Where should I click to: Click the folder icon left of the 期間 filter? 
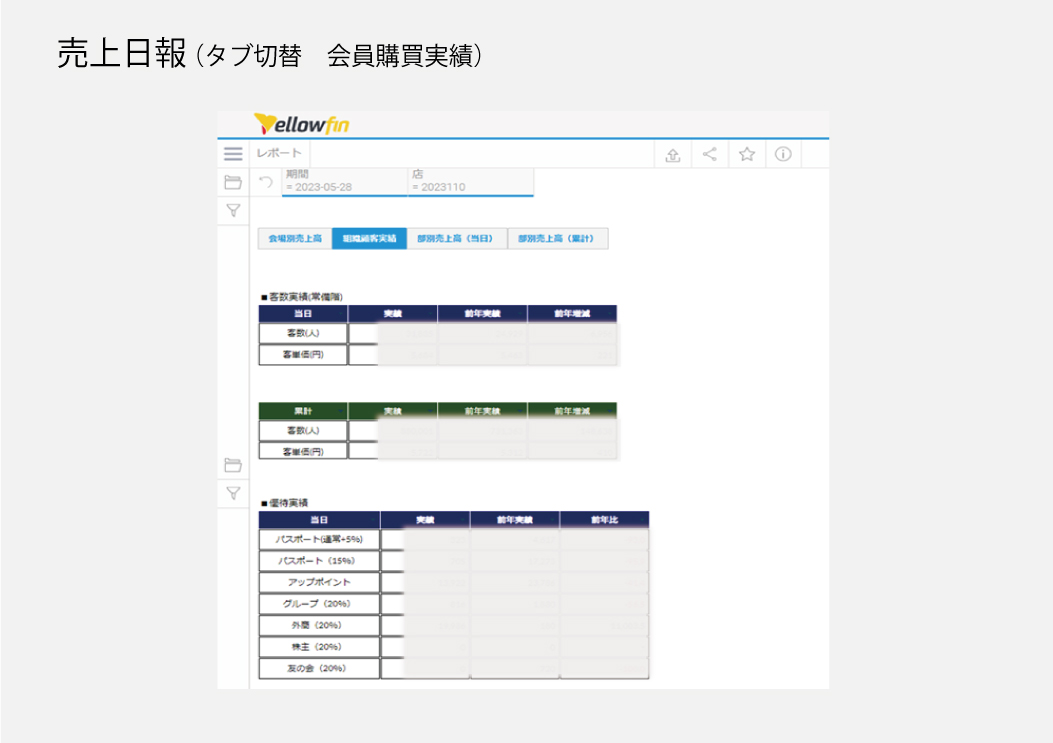[233, 182]
